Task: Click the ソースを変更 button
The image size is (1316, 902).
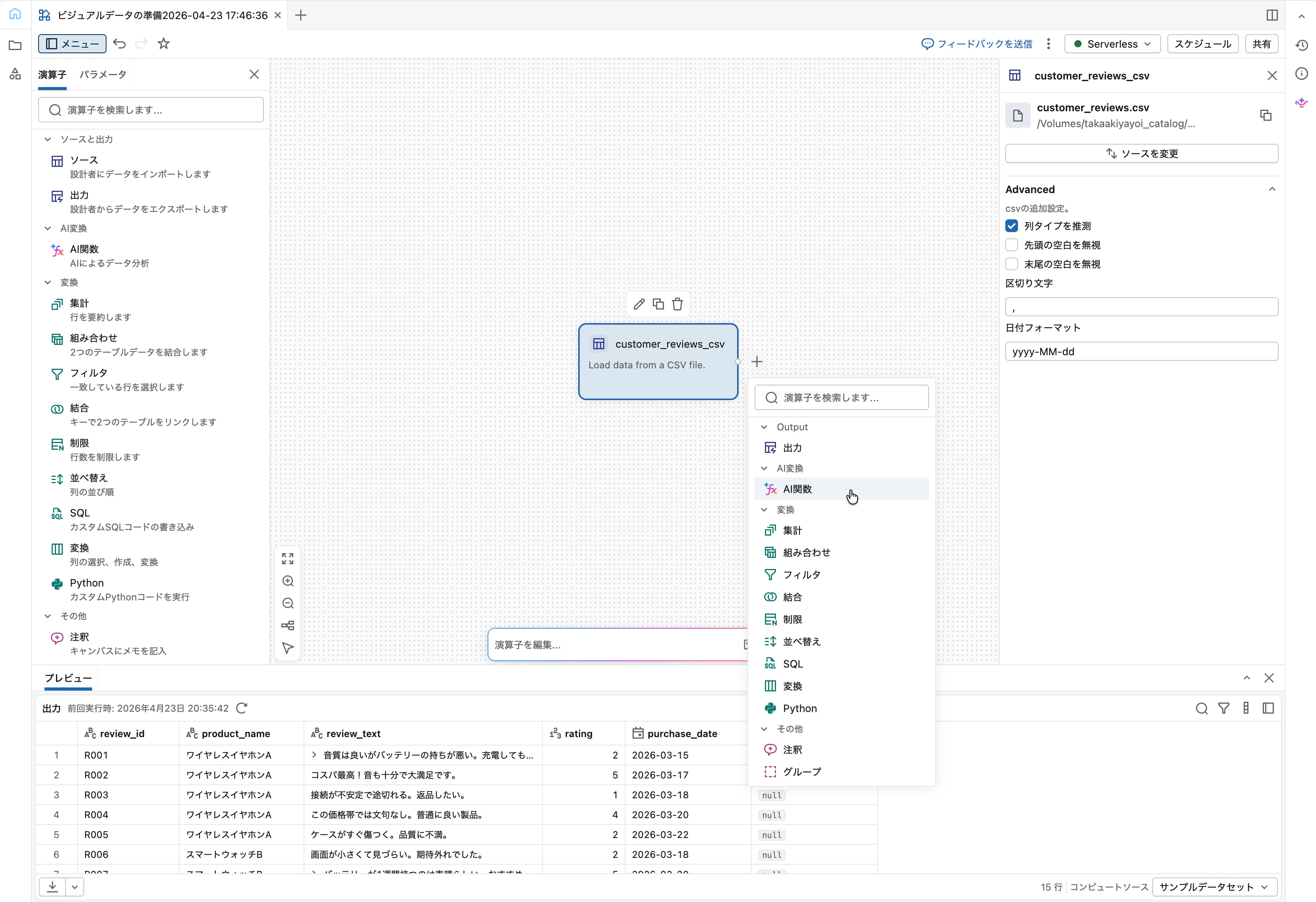Action: coord(1141,153)
